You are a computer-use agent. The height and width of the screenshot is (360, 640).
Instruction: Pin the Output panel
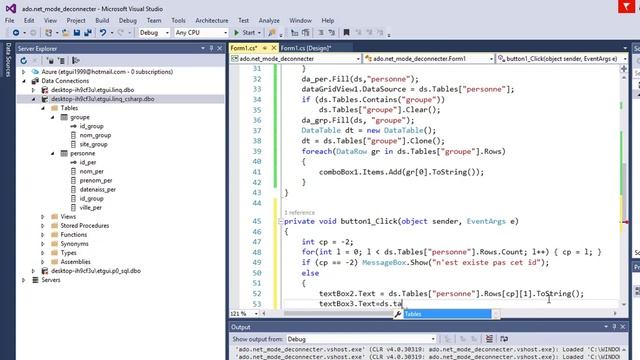(x=614, y=327)
